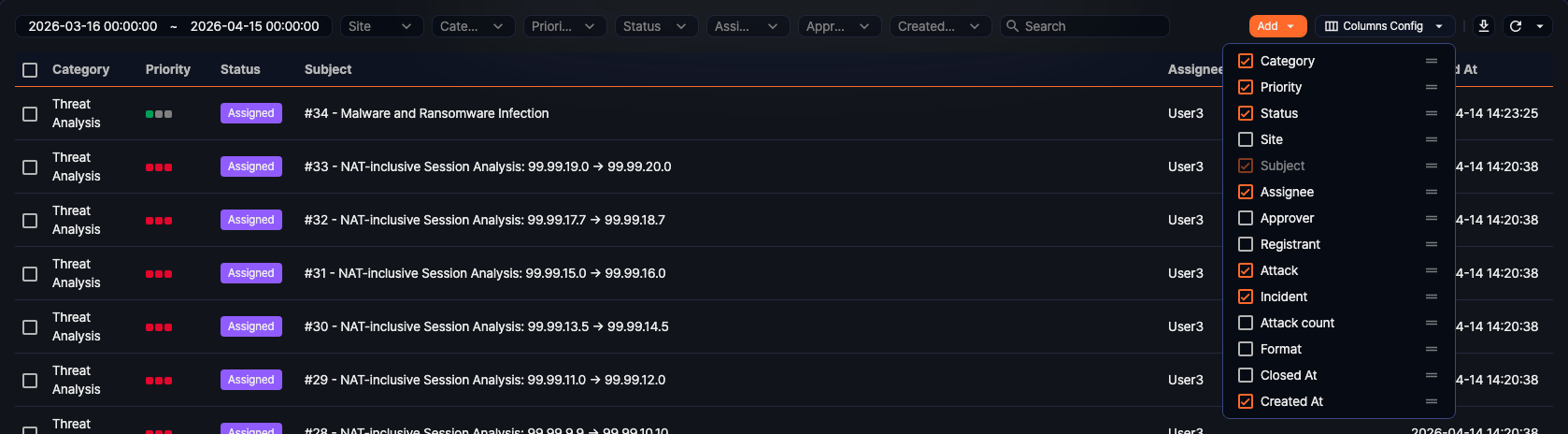Click the green priority indicator for #34

coord(150,114)
